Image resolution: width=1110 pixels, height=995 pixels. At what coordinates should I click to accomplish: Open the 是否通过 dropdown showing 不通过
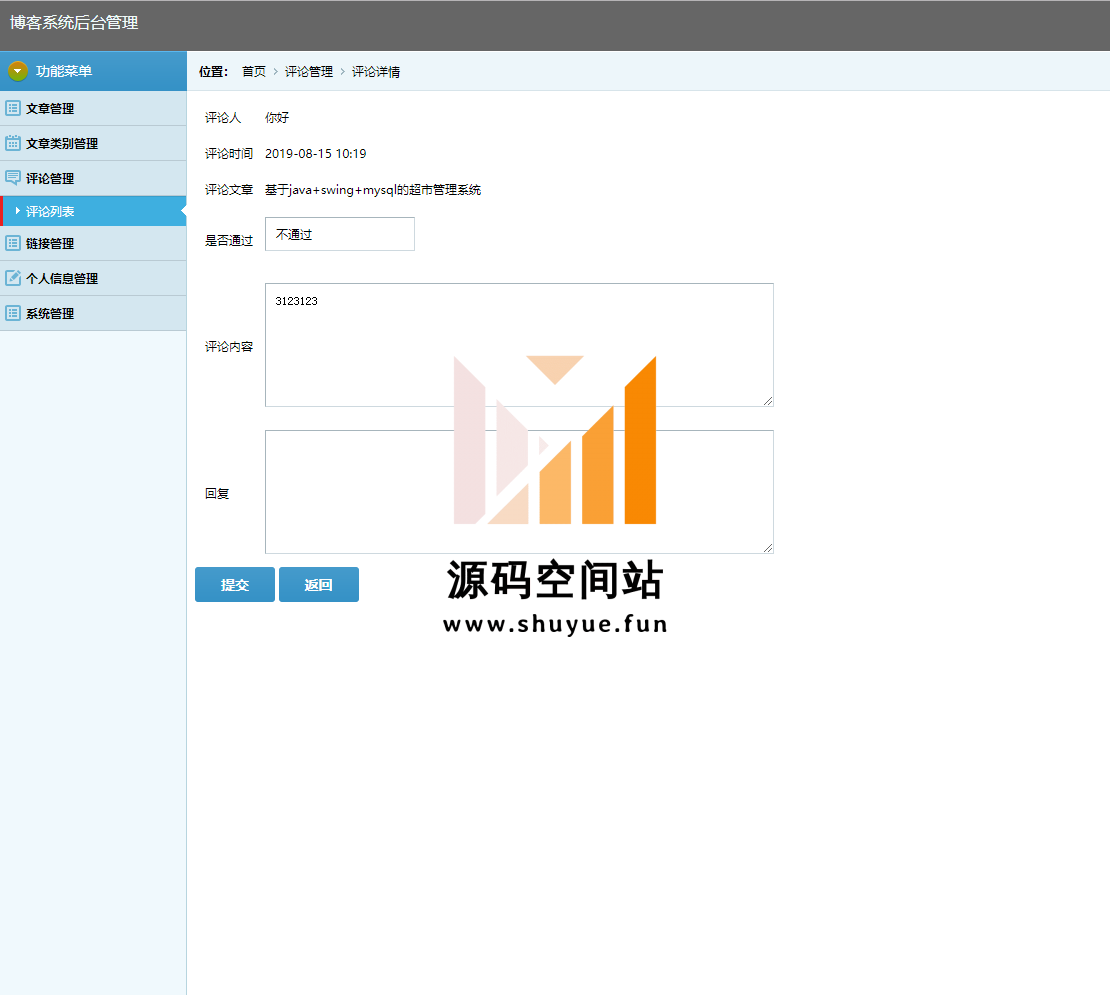[x=339, y=234]
